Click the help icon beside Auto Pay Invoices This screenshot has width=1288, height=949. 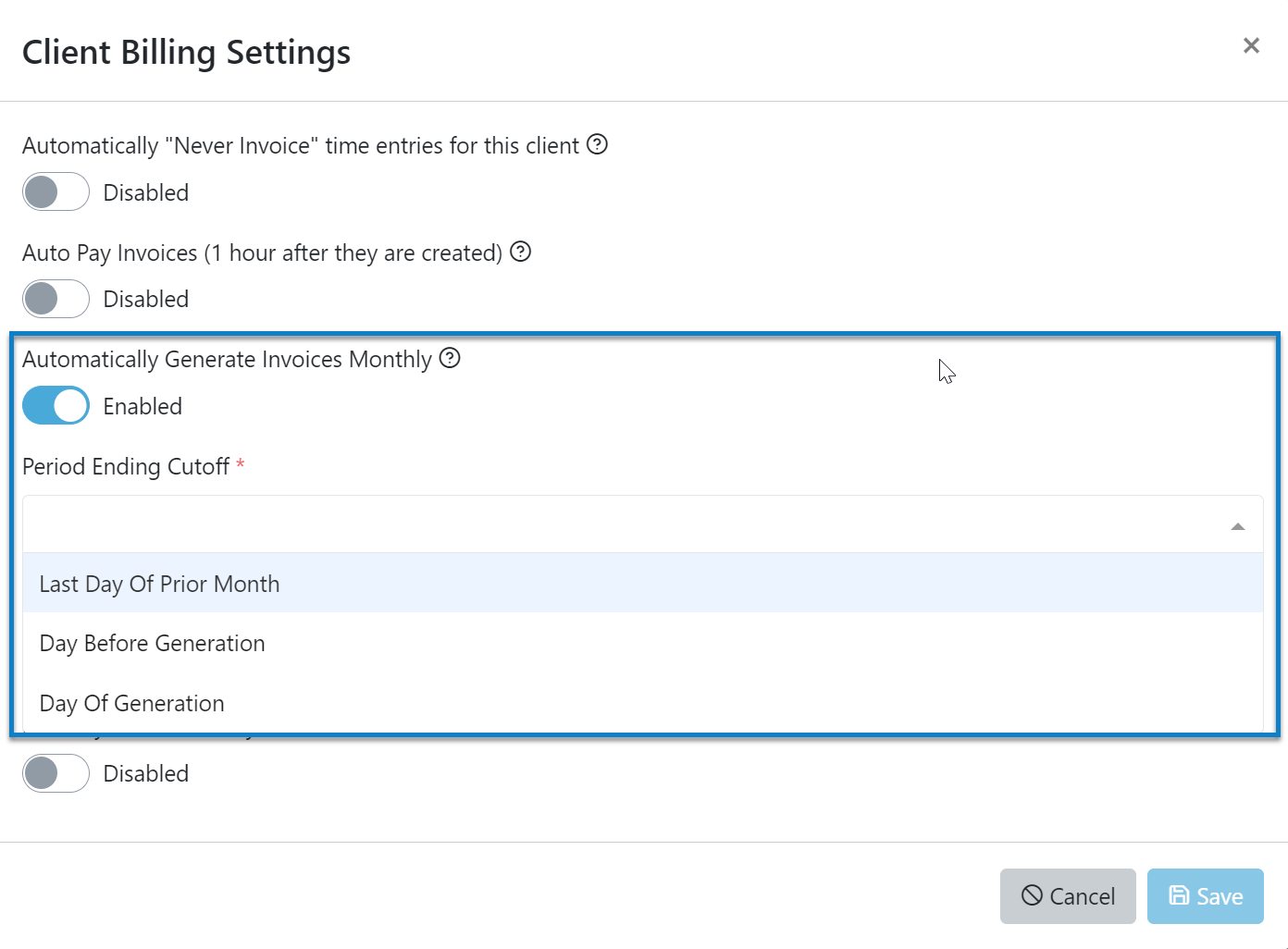tap(520, 252)
